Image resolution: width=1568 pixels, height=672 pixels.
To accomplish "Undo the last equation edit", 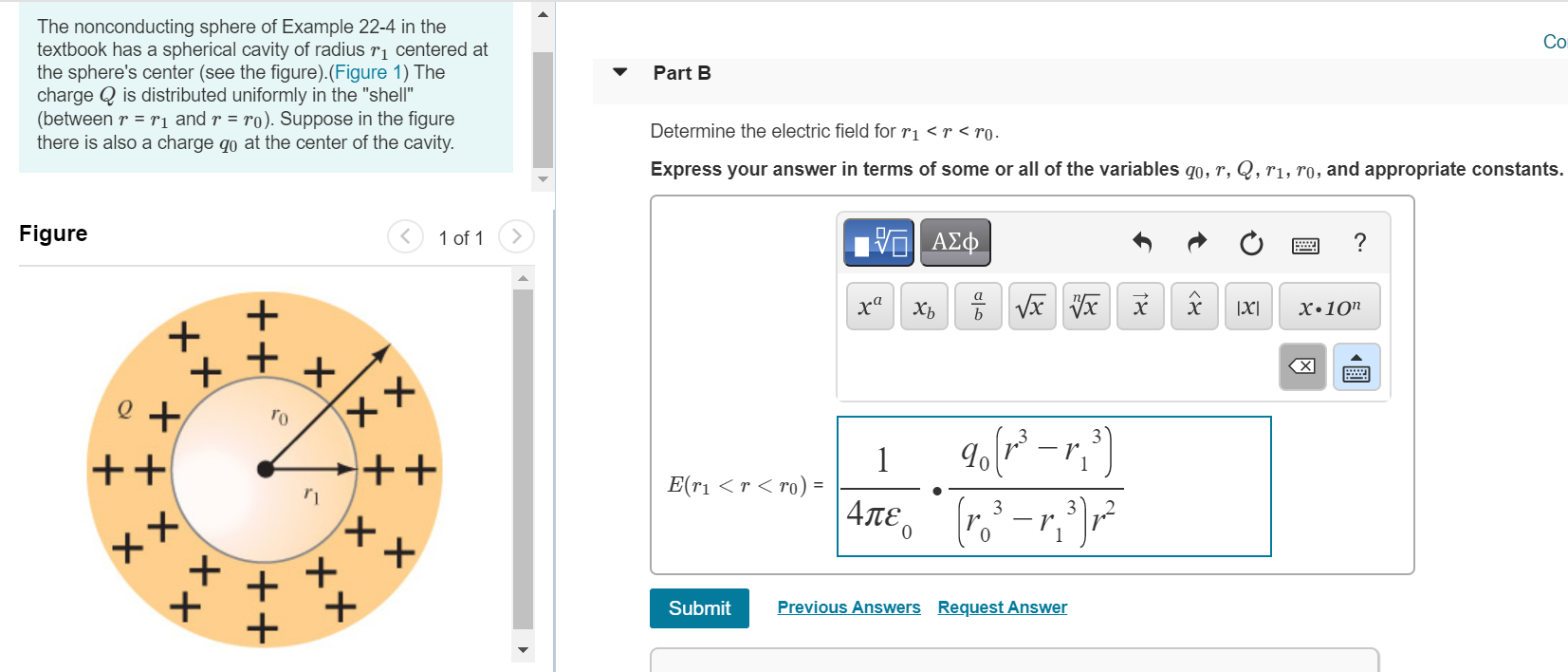I will (x=1141, y=244).
